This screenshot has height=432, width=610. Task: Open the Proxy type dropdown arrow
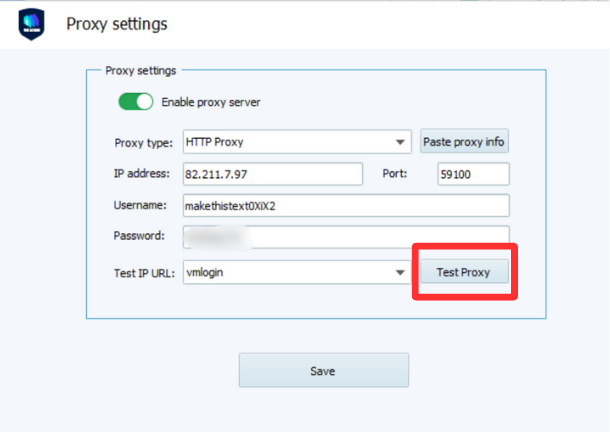(x=401, y=142)
